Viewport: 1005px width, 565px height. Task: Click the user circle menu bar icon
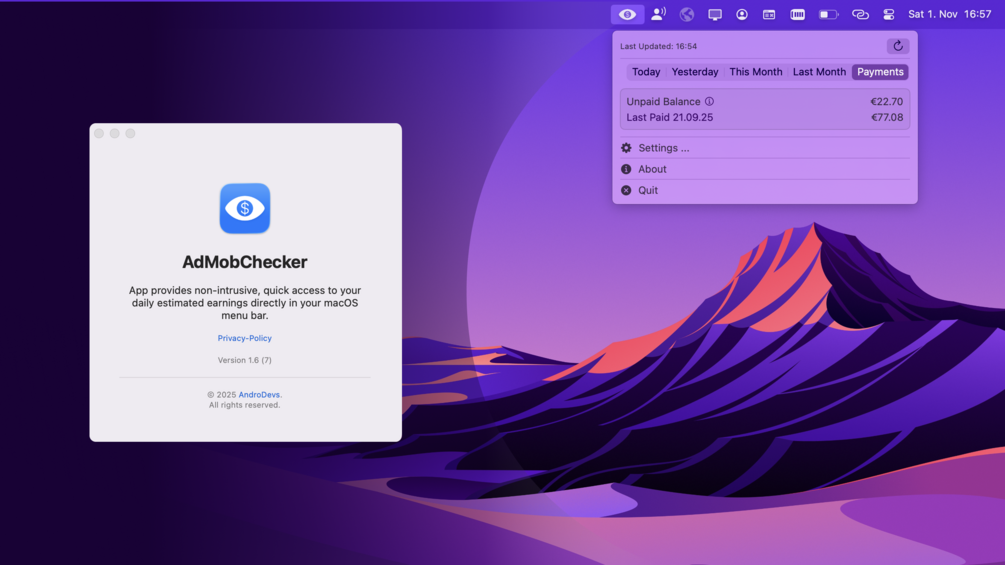[742, 14]
